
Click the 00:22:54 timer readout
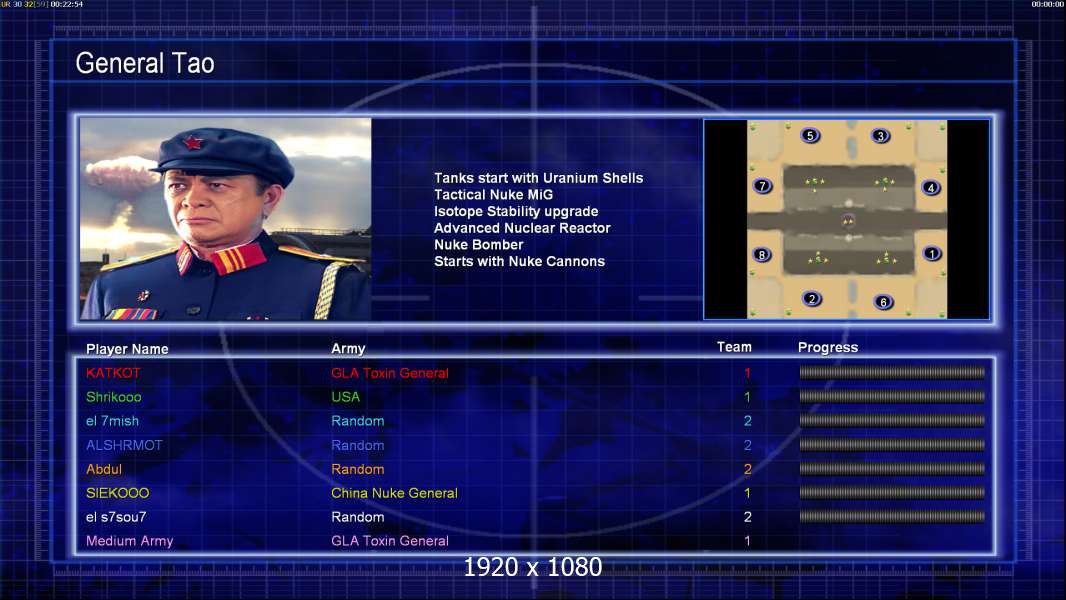click(x=67, y=4)
